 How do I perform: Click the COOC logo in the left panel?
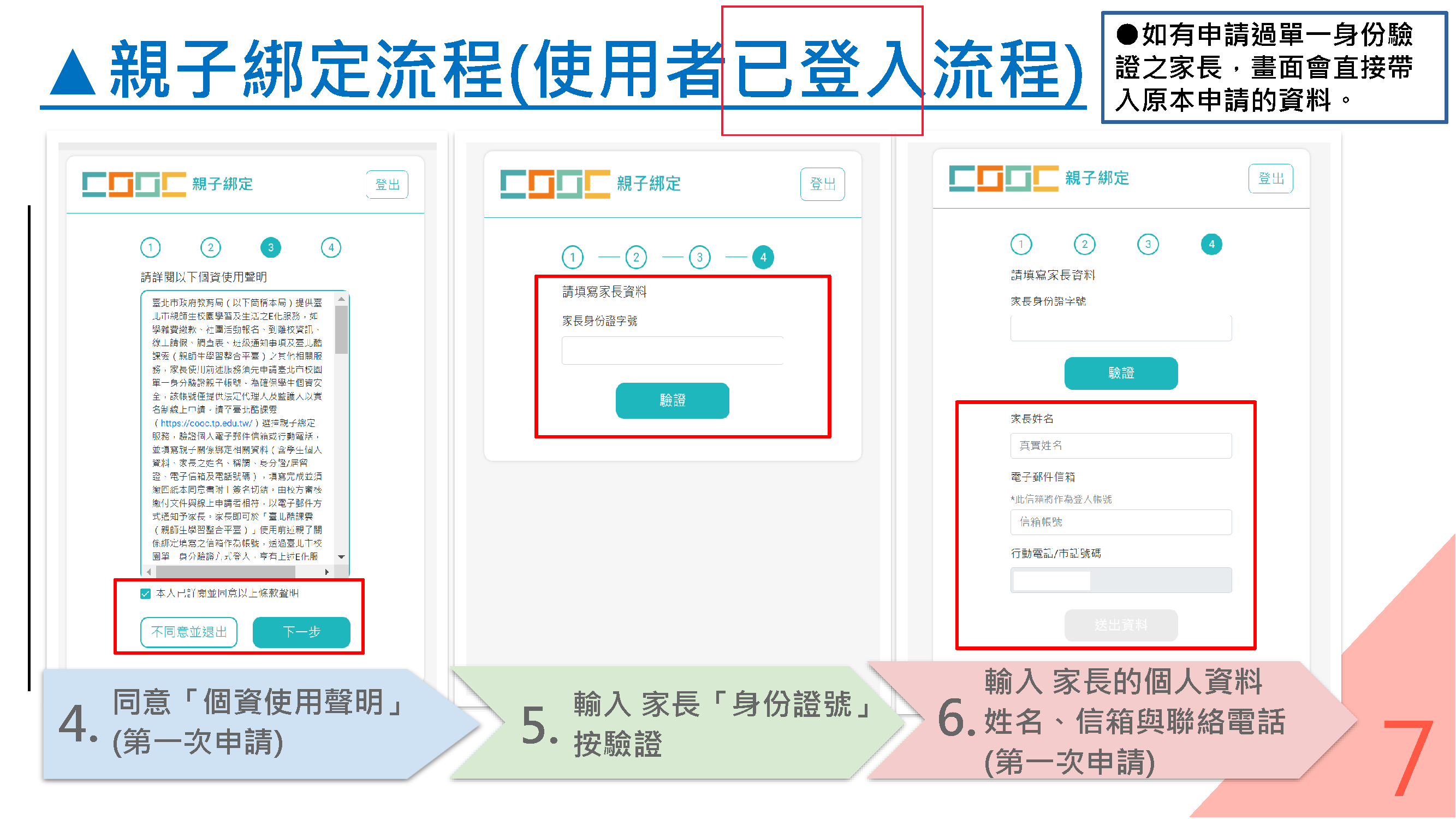(x=134, y=184)
